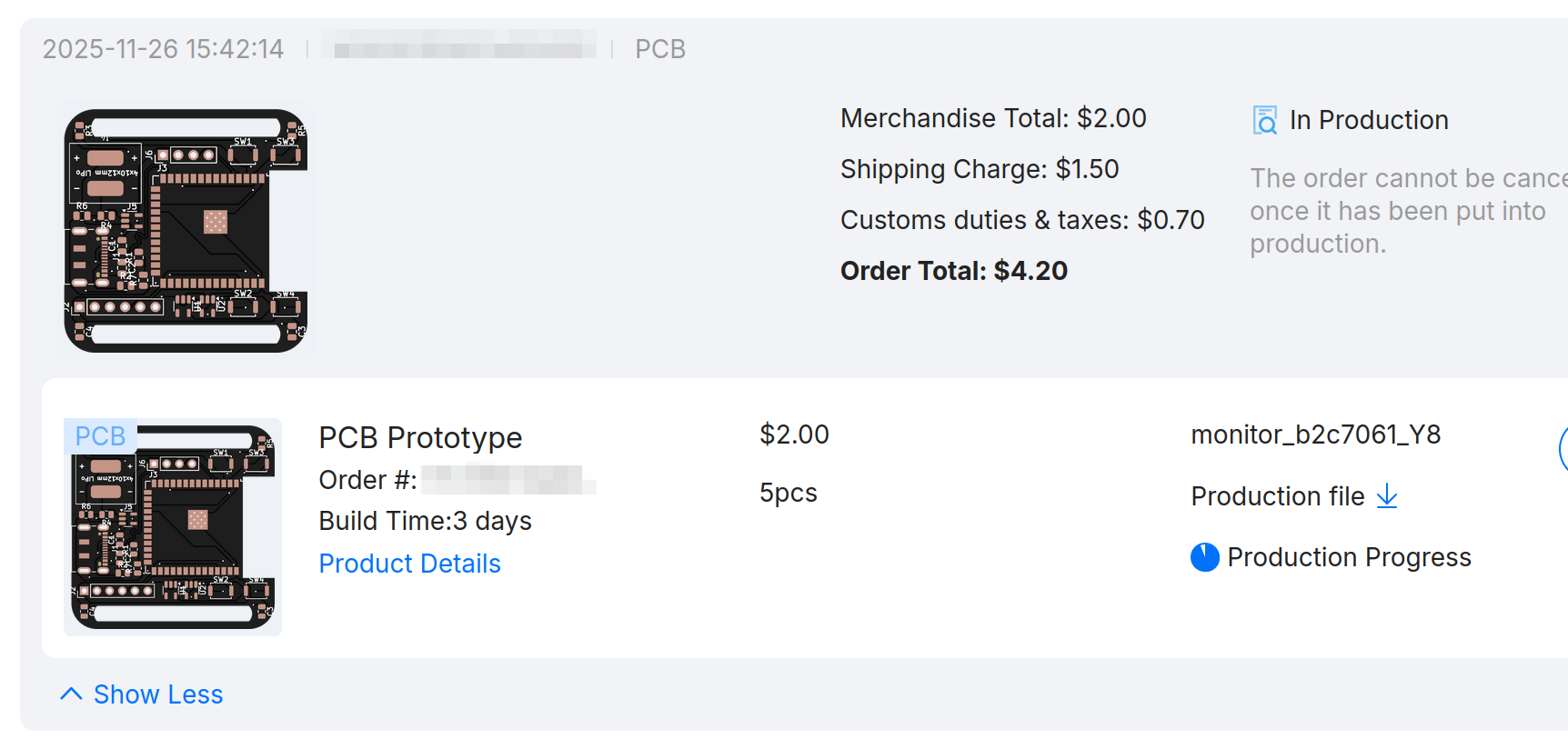Click the monitor_b2c7061_Y8 file name
The image size is (1568, 749).
[1315, 434]
